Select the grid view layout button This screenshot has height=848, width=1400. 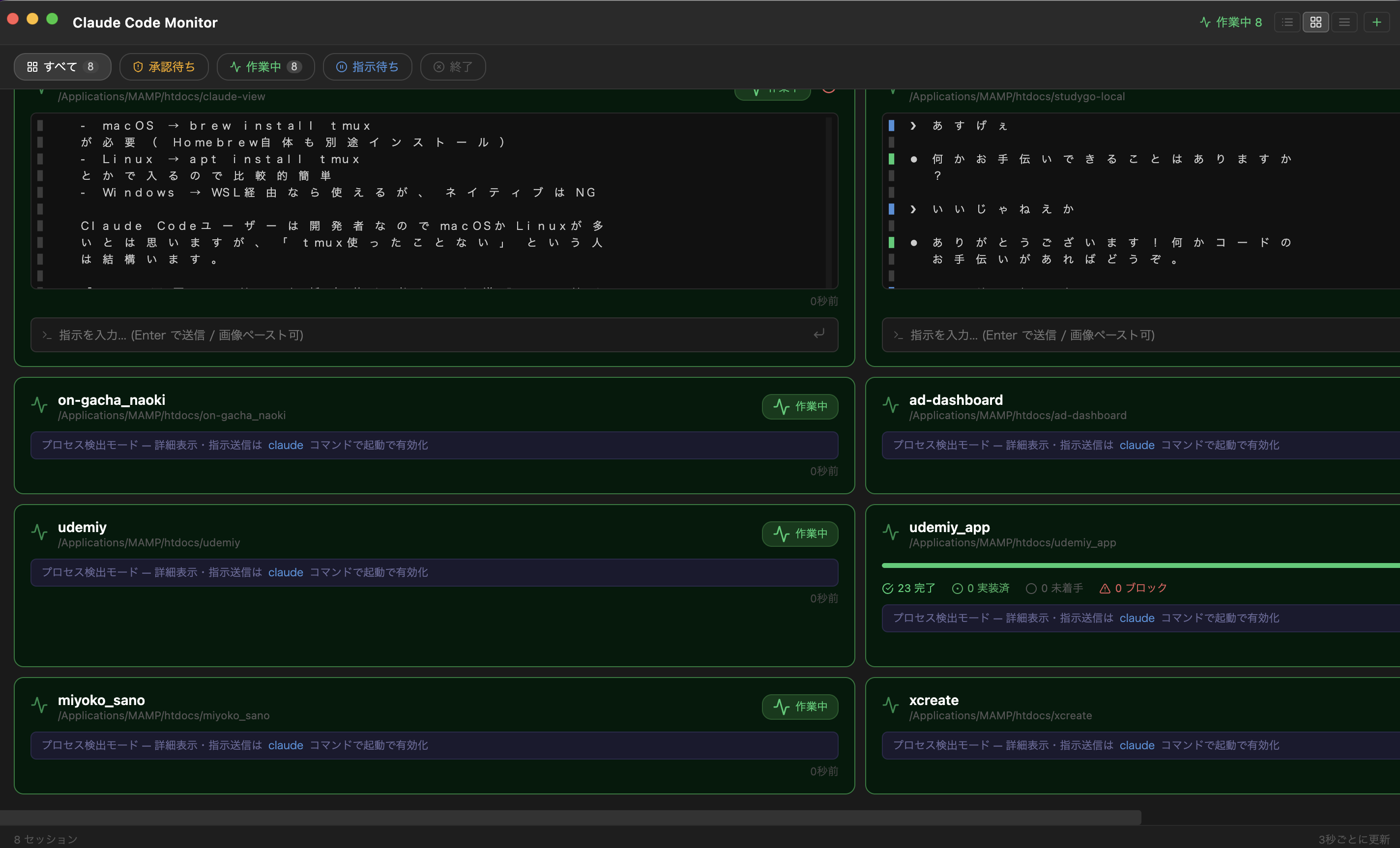pos(1315,22)
